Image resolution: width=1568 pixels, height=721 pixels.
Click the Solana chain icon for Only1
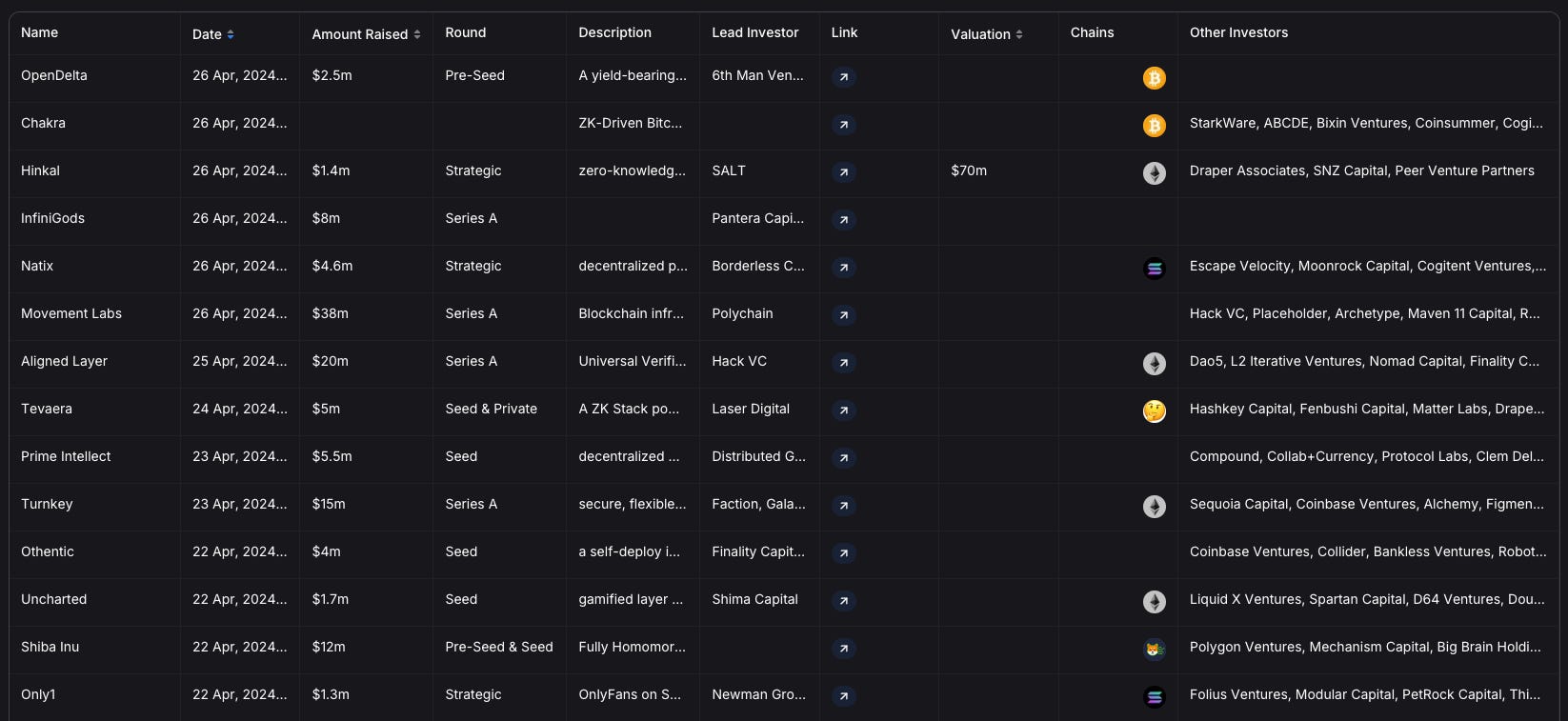point(1155,697)
